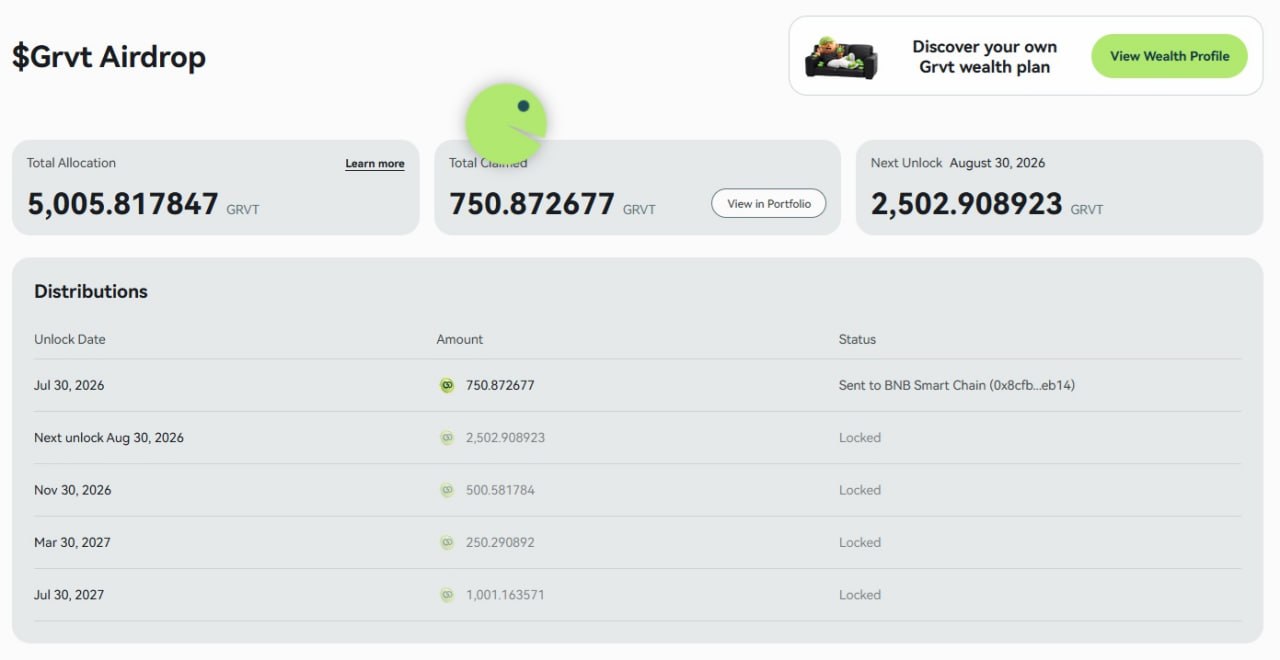The image size is (1280, 660).
Task: Select the $Grvt Airdrop page title
Action: pos(109,57)
